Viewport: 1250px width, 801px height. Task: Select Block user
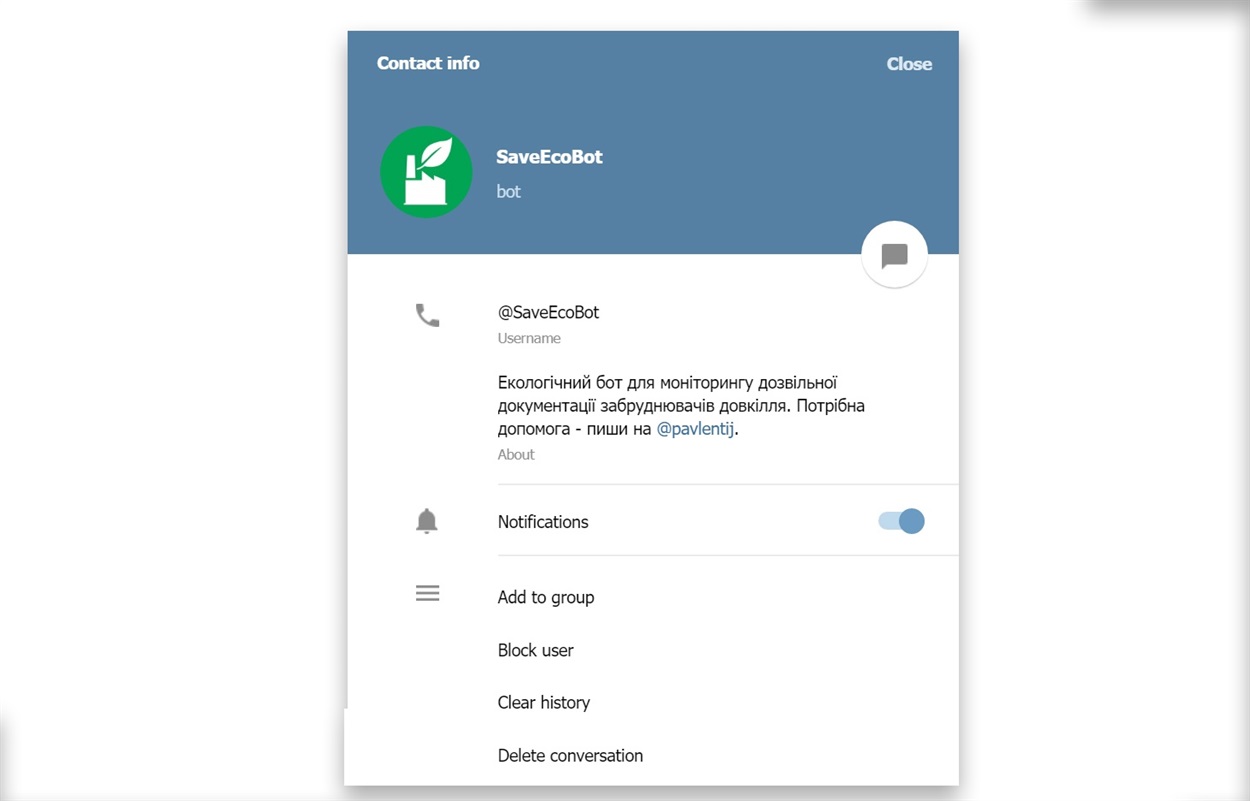pyautogui.click(x=536, y=650)
